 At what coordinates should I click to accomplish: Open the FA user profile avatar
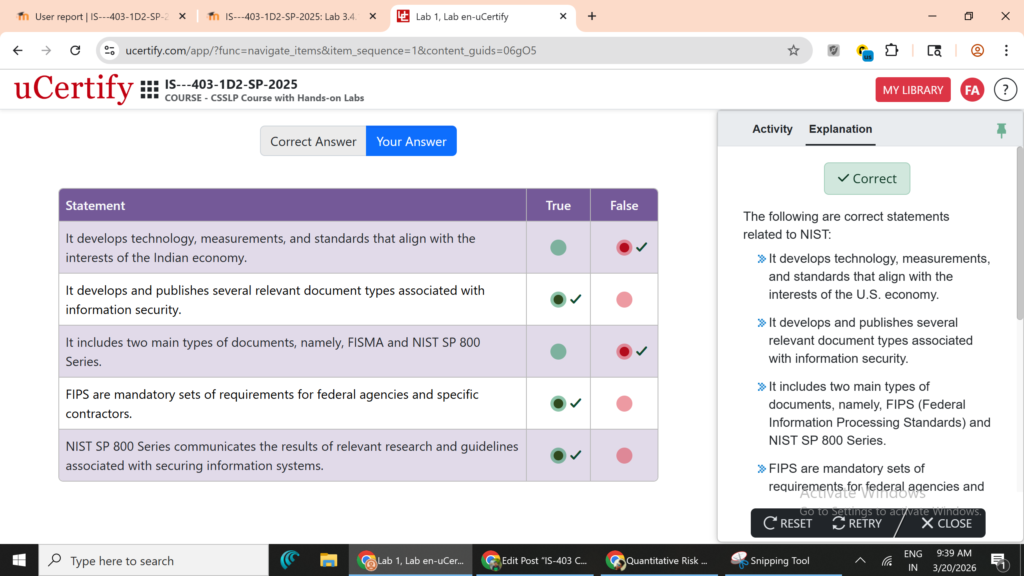(x=972, y=90)
